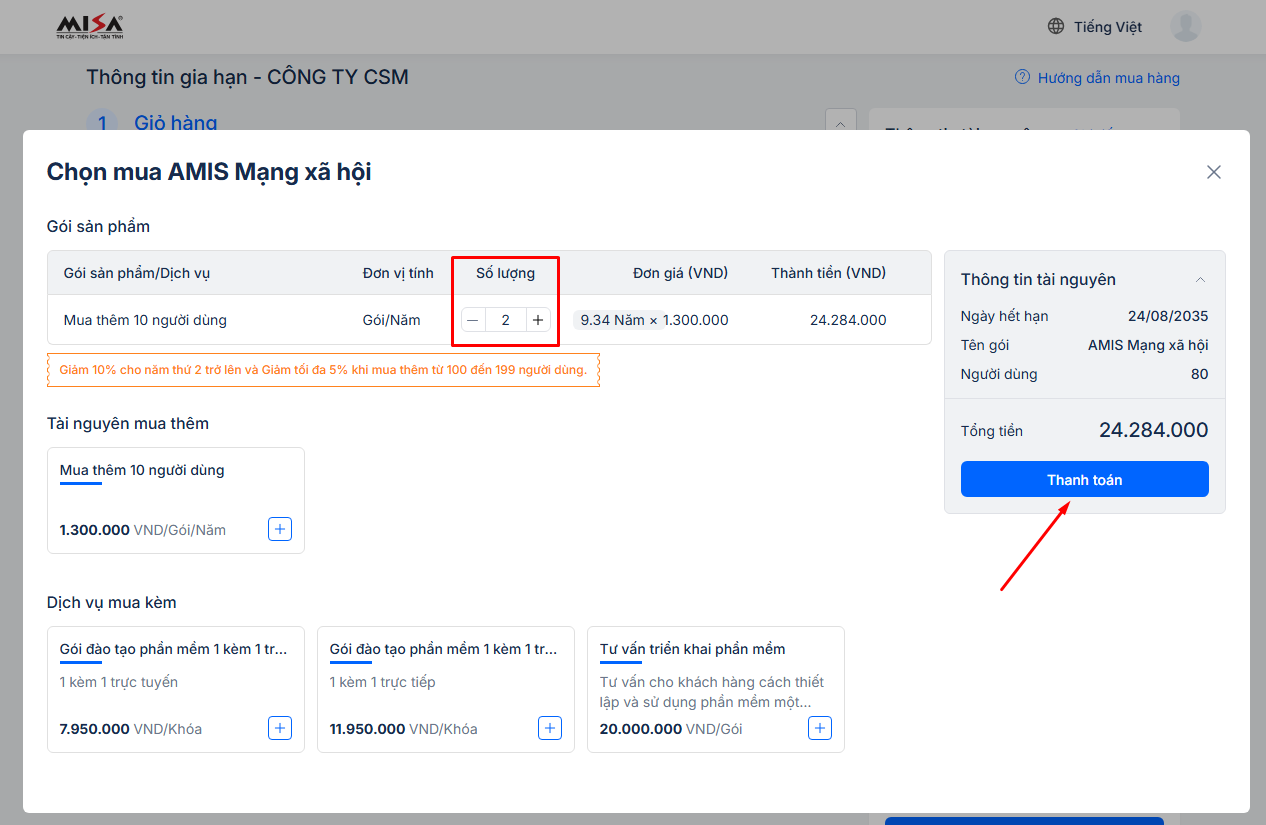The image size is (1266, 825).
Task: Click the 20.000.000 VND/Gói price
Action: [x=671, y=729]
